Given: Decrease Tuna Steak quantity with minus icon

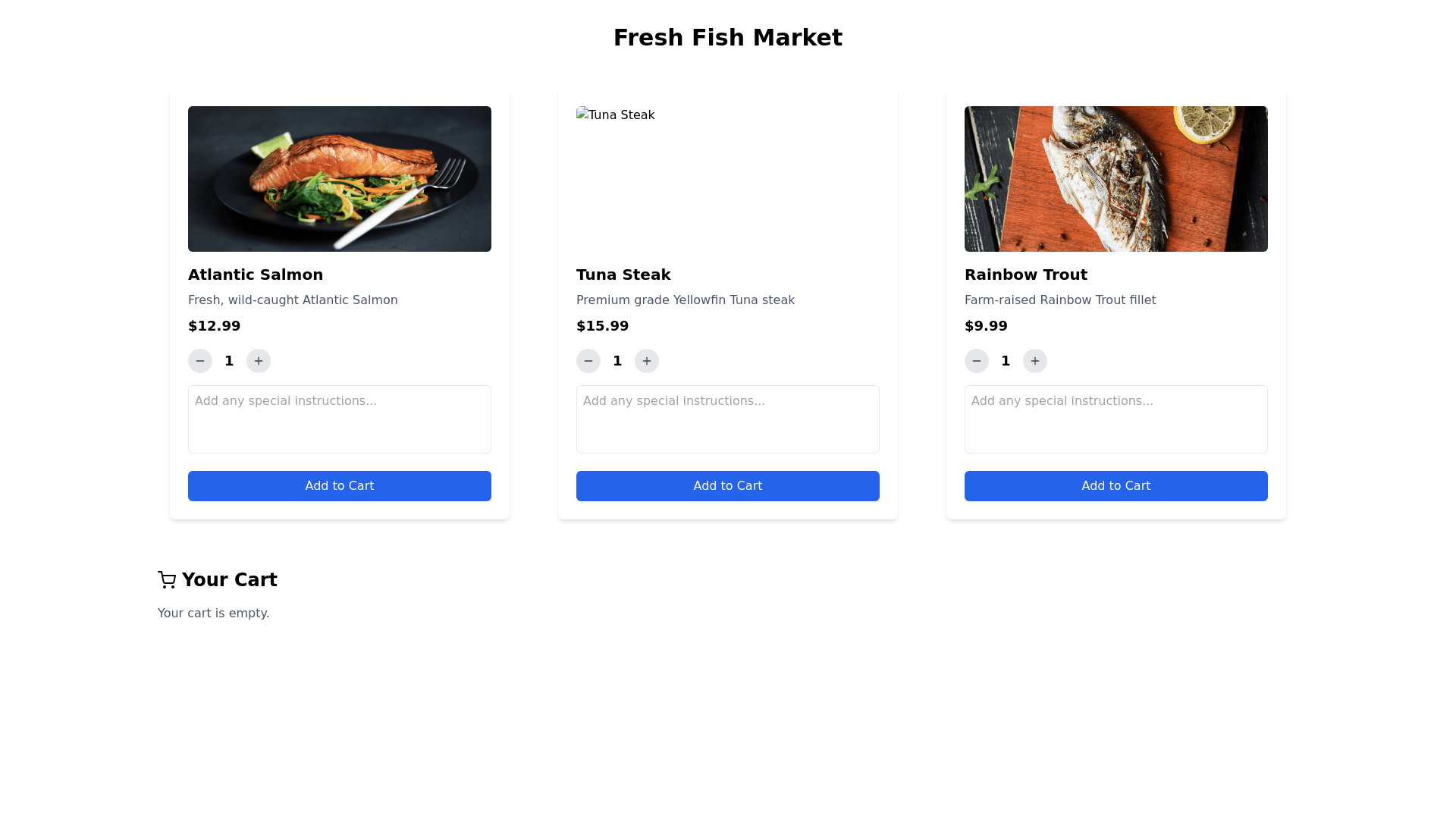Looking at the screenshot, I should (588, 361).
